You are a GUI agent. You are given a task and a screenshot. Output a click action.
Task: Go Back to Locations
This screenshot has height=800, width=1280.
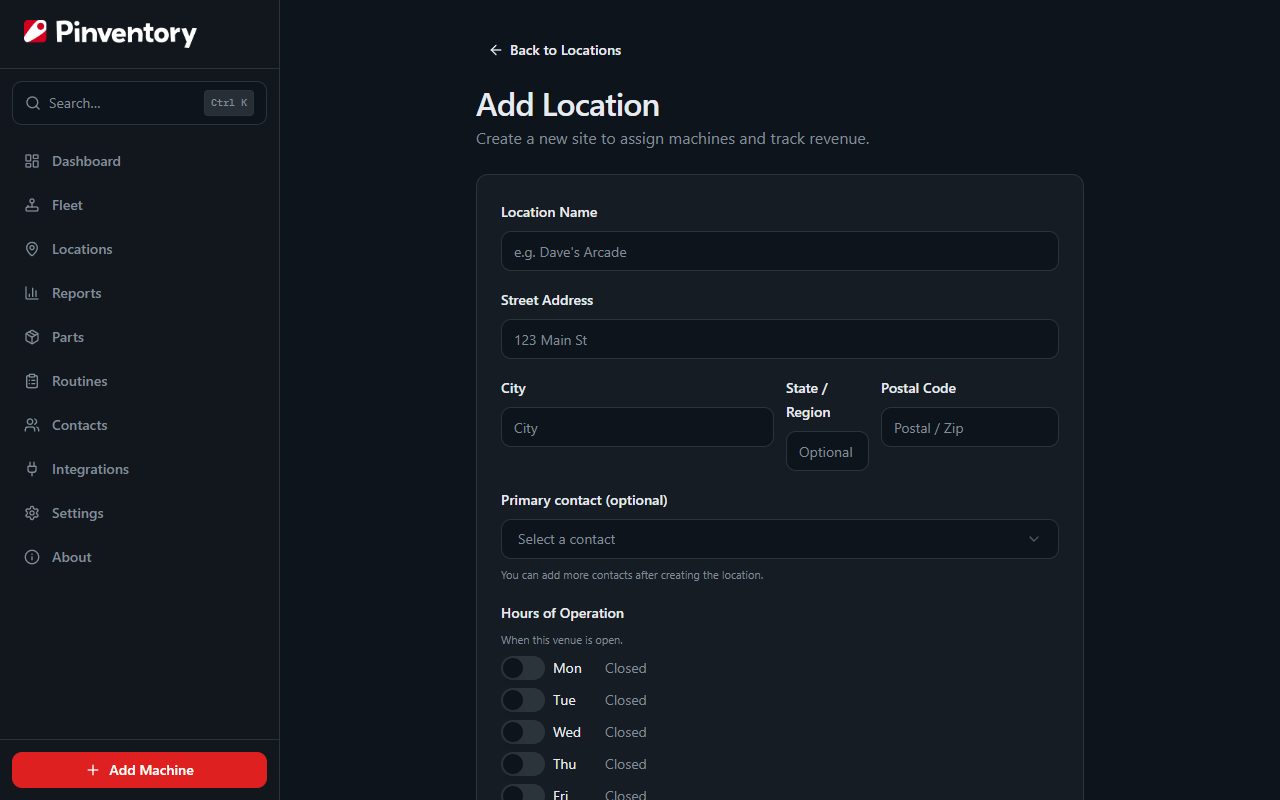click(555, 50)
